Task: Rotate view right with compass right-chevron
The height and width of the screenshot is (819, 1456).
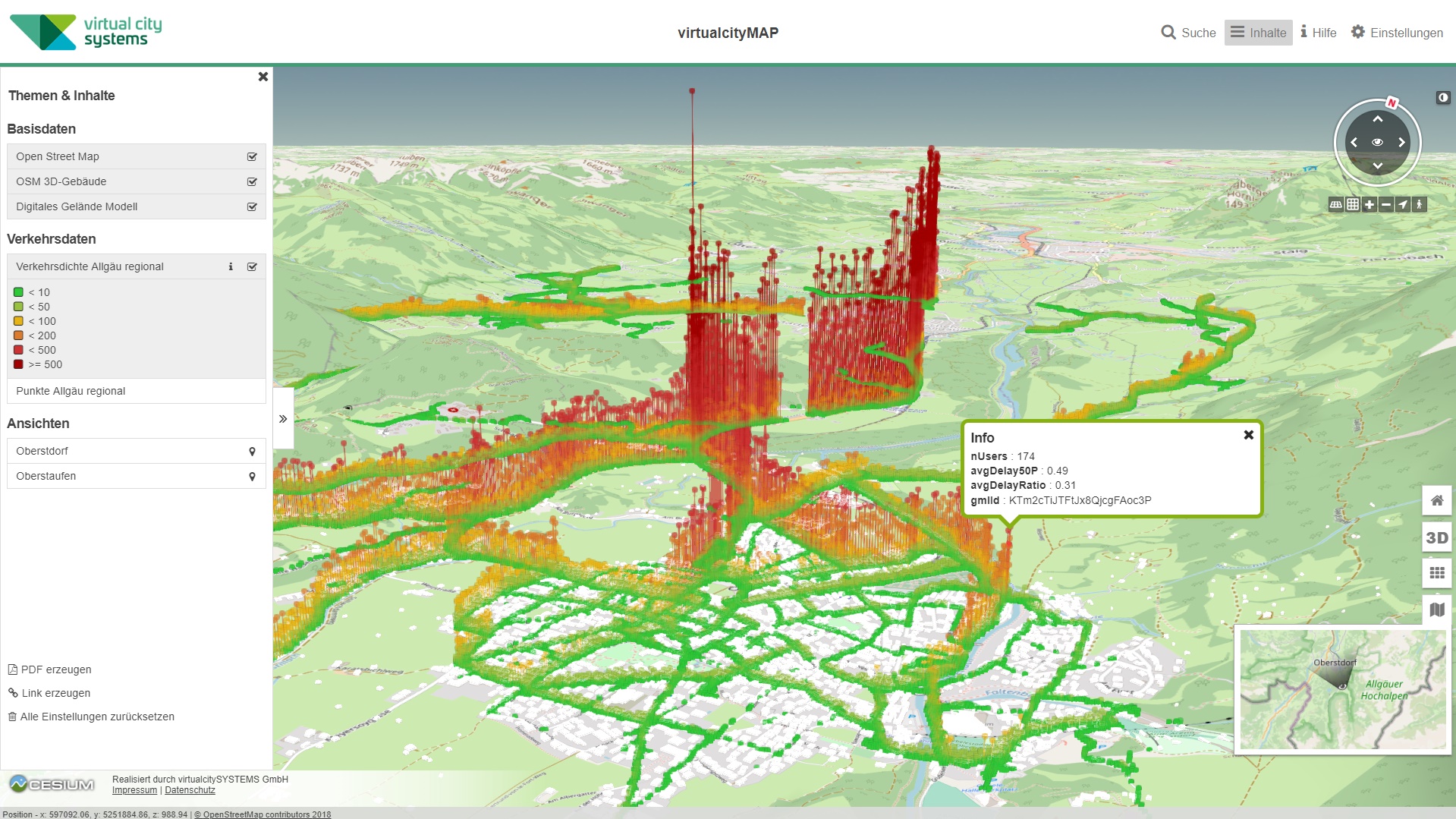Action: coord(1401,143)
